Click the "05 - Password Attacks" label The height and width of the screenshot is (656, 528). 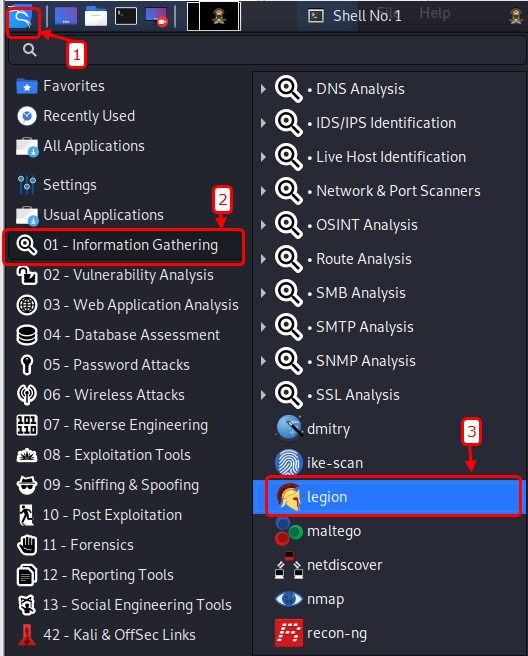pyautogui.click(x=116, y=365)
